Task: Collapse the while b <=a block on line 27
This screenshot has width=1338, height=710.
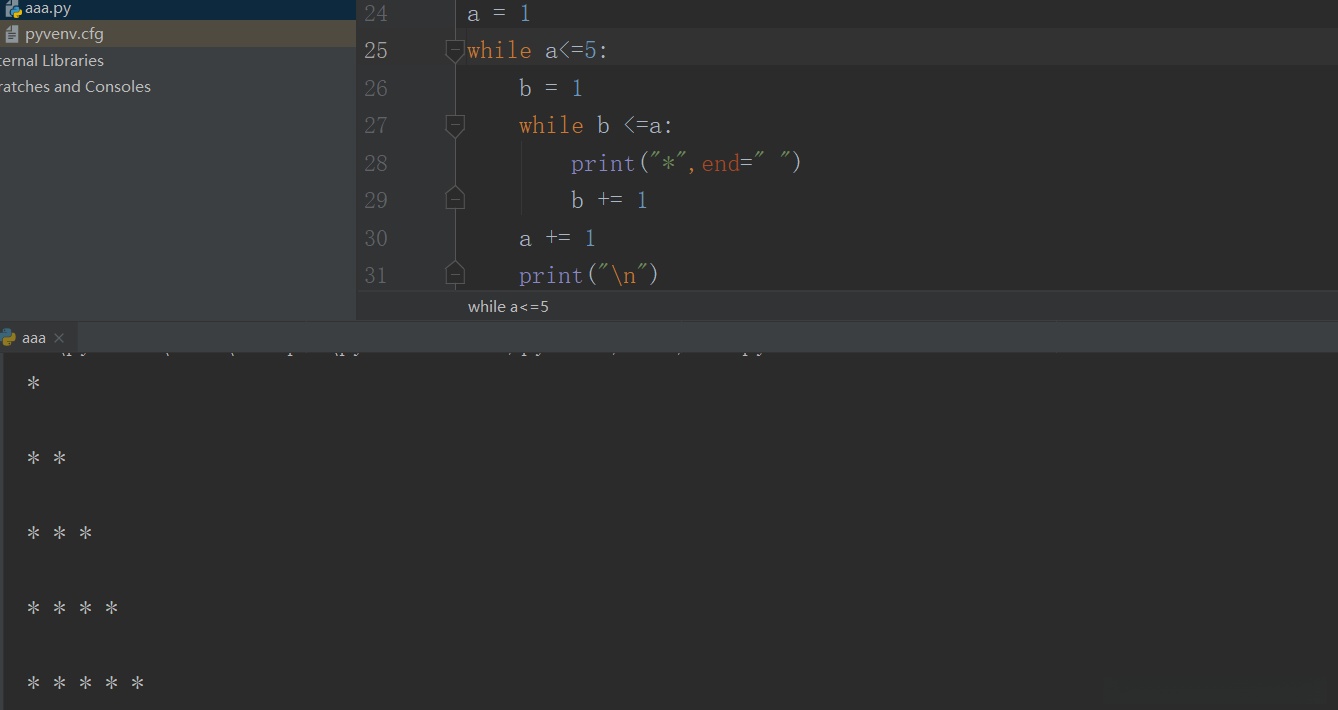Action: point(455,125)
